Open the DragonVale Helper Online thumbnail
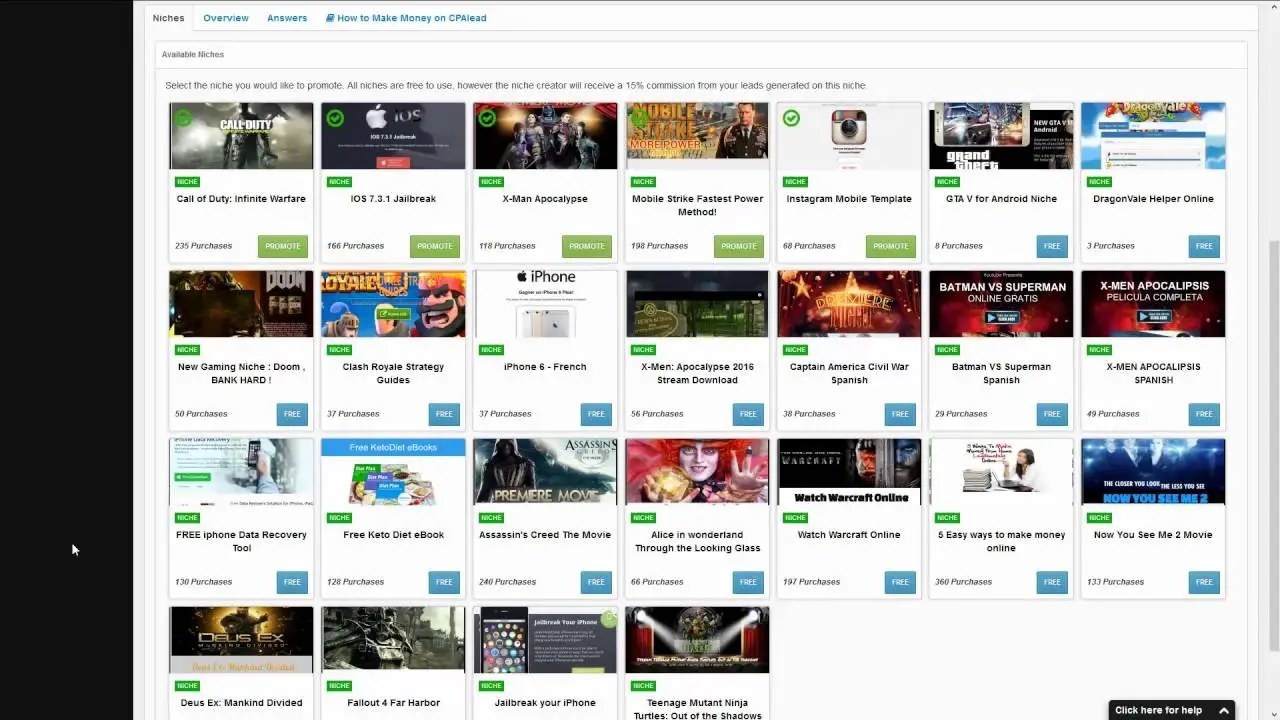This screenshot has height=720, width=1280. tap(1153, 136)
